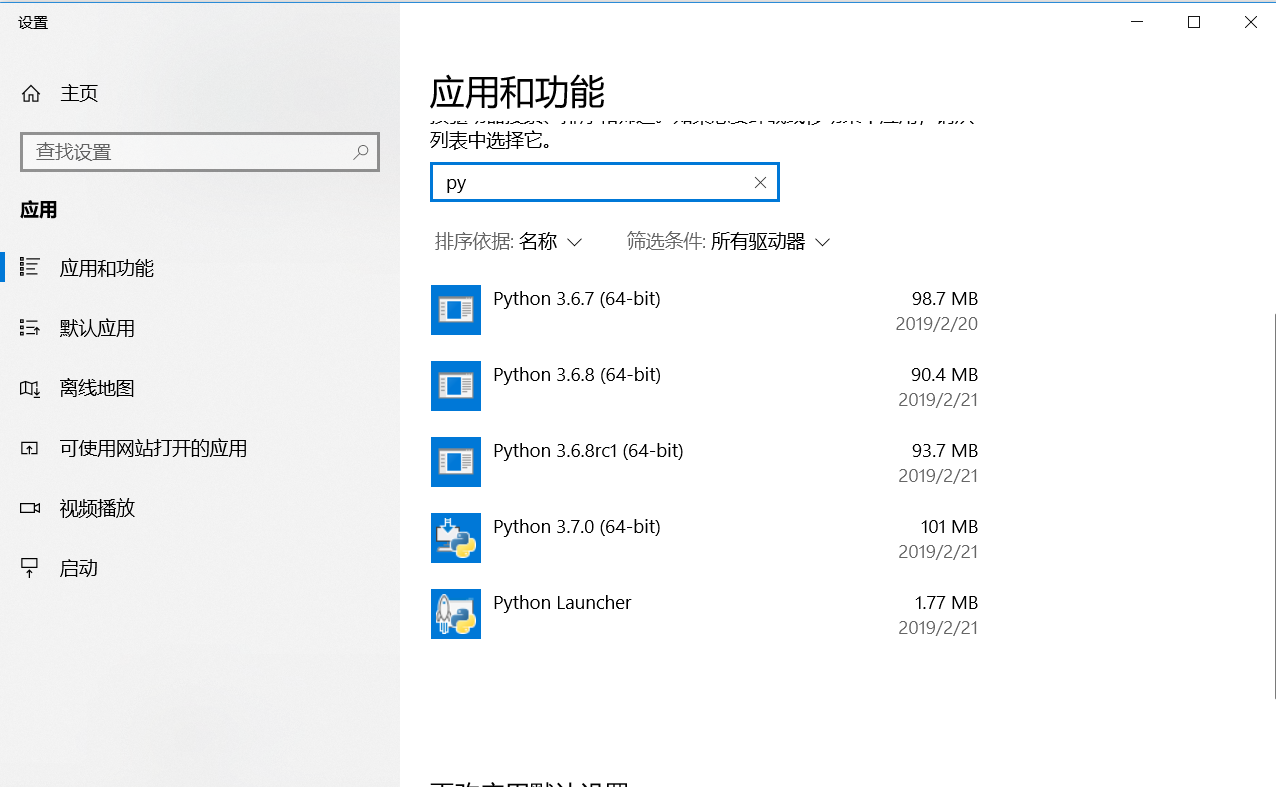Click the 应用 section heading in sidebar
Screen dimensions: 1276x787
point(39,210)
